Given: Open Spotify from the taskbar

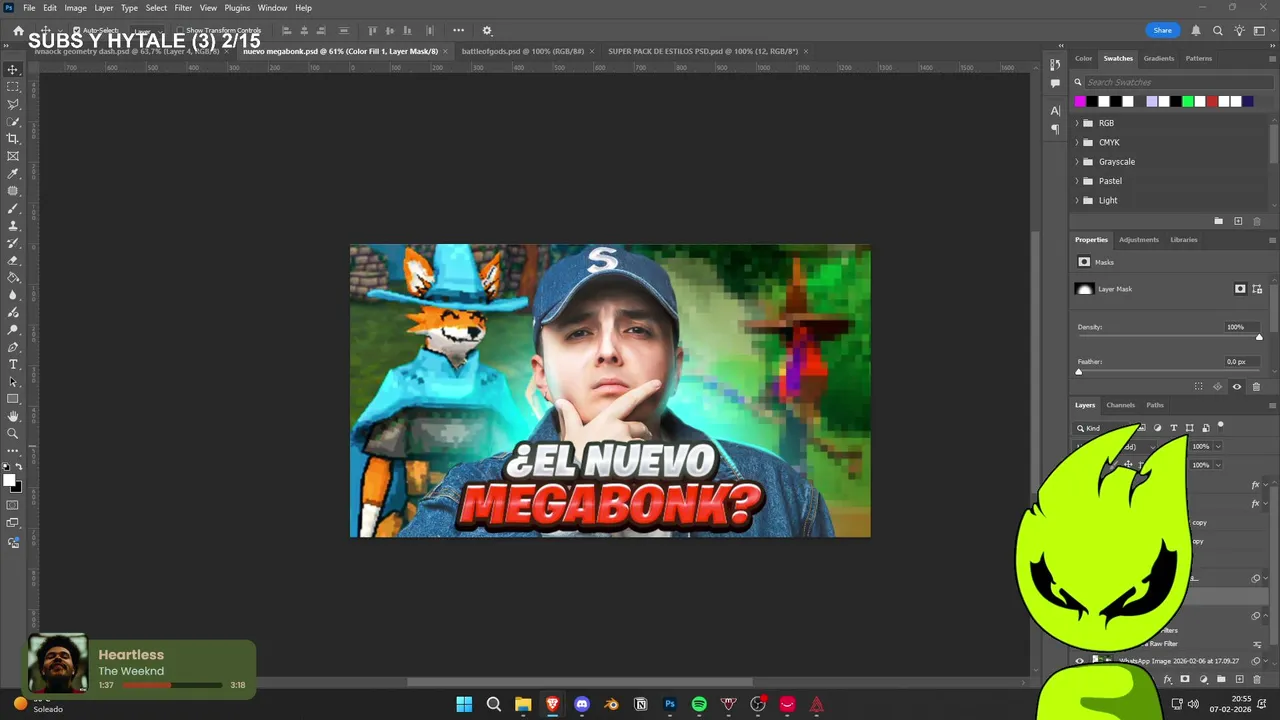Looking at the screenshot, I should point(699,704).
